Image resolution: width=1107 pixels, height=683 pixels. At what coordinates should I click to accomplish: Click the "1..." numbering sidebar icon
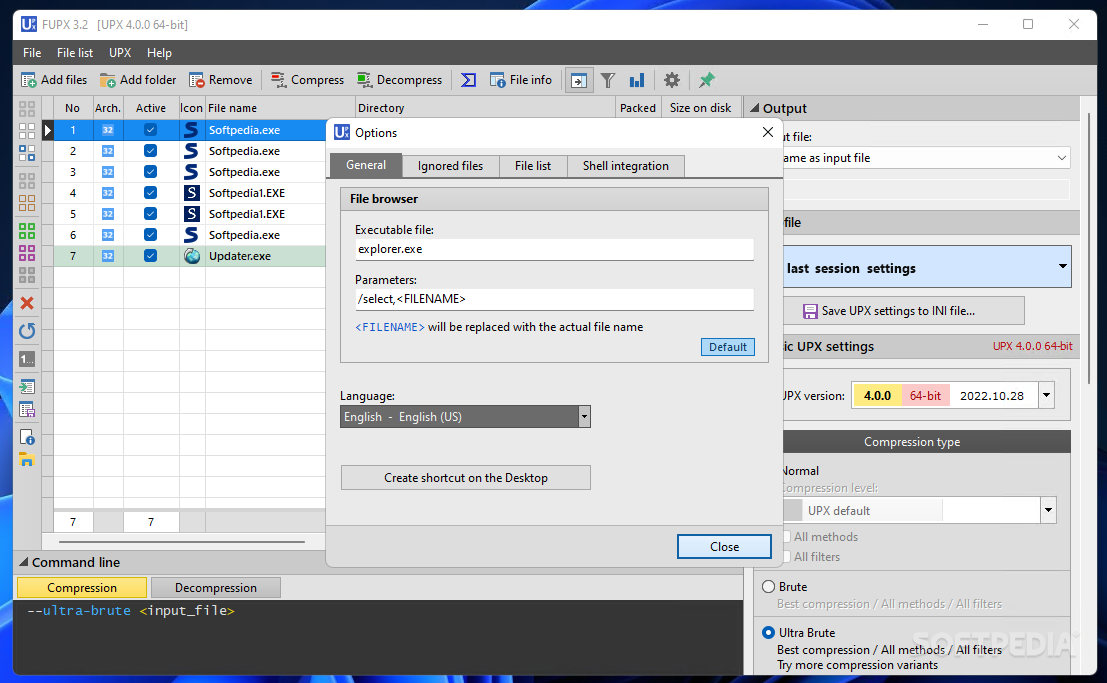(x=27, y=359)
